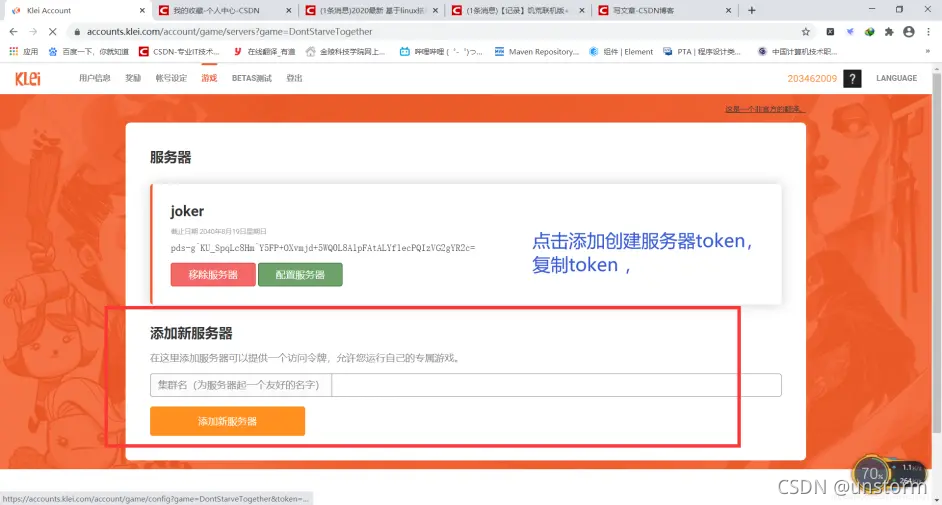Open extensions puzzle-piece icon

tap(889, 32)
